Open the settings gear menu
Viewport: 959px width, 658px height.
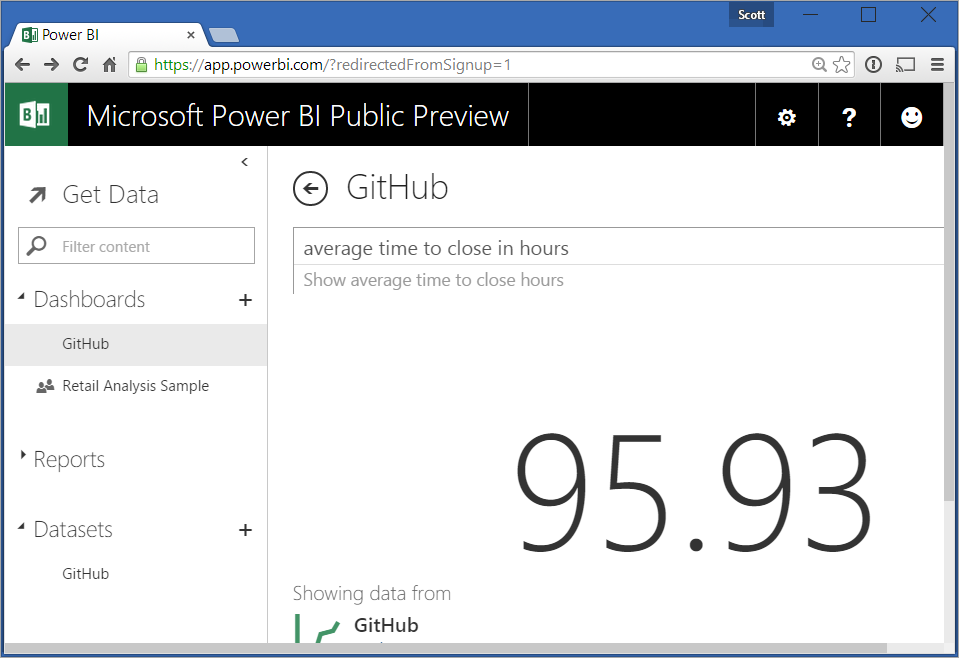(x=787, y=117)
